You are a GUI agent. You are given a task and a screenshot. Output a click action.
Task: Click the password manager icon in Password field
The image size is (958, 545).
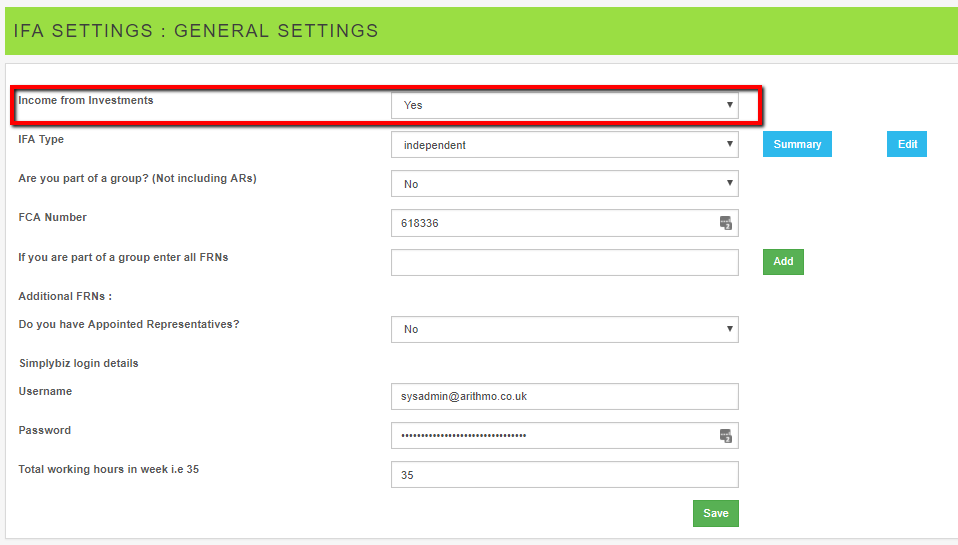pyautogui.click(x=726, y=435)
